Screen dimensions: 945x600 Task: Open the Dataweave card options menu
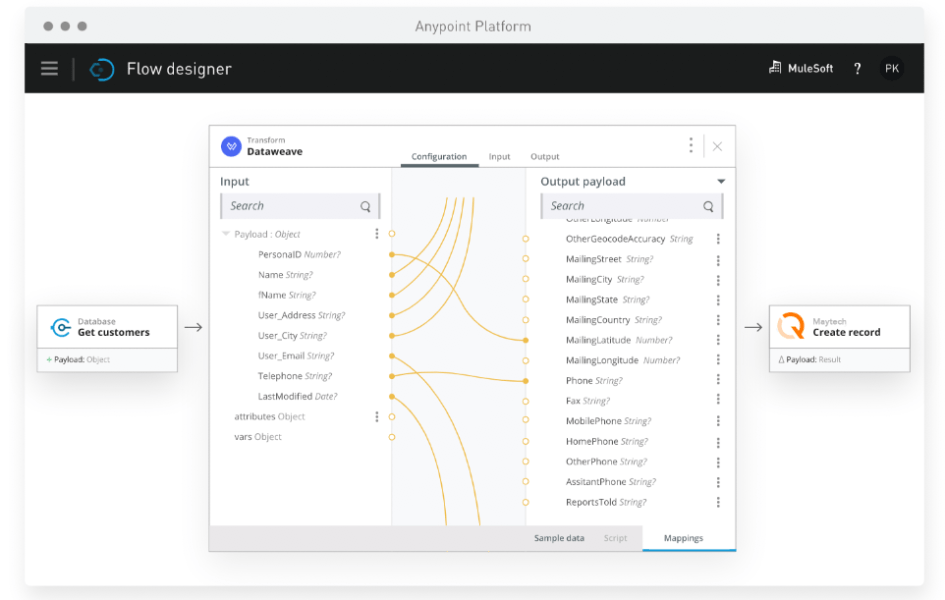(691, 145)
